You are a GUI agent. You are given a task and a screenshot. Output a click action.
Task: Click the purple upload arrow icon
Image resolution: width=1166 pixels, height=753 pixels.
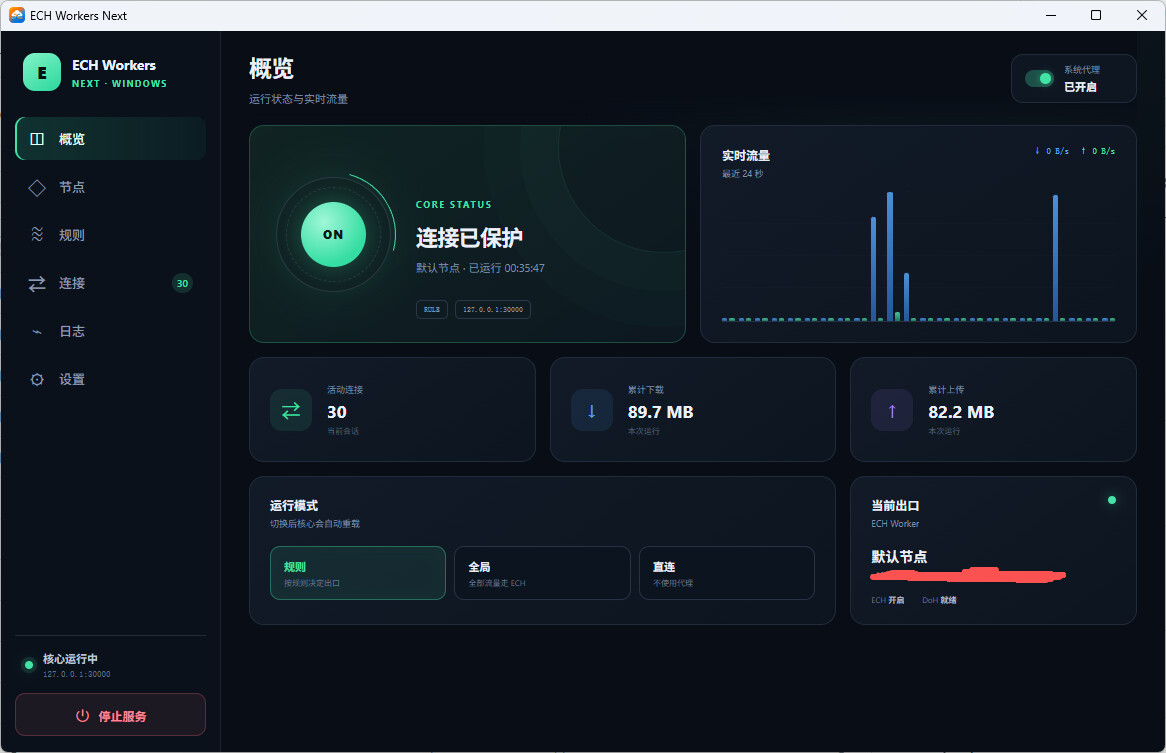point(892,410)
